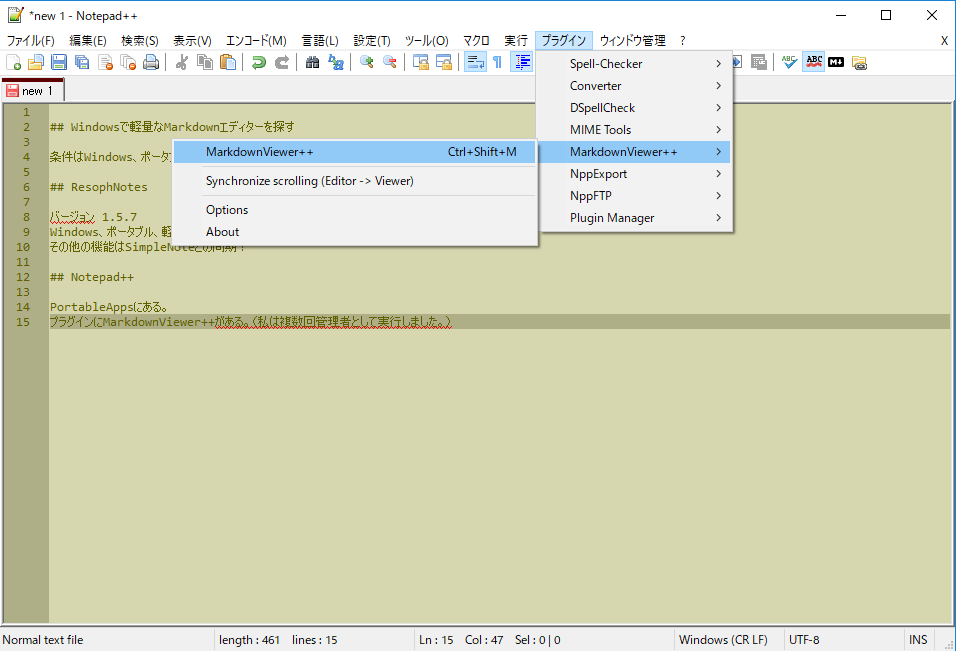
Task: Toggle the Indent guide toolbar icon
Action: (x=521, y=62)
